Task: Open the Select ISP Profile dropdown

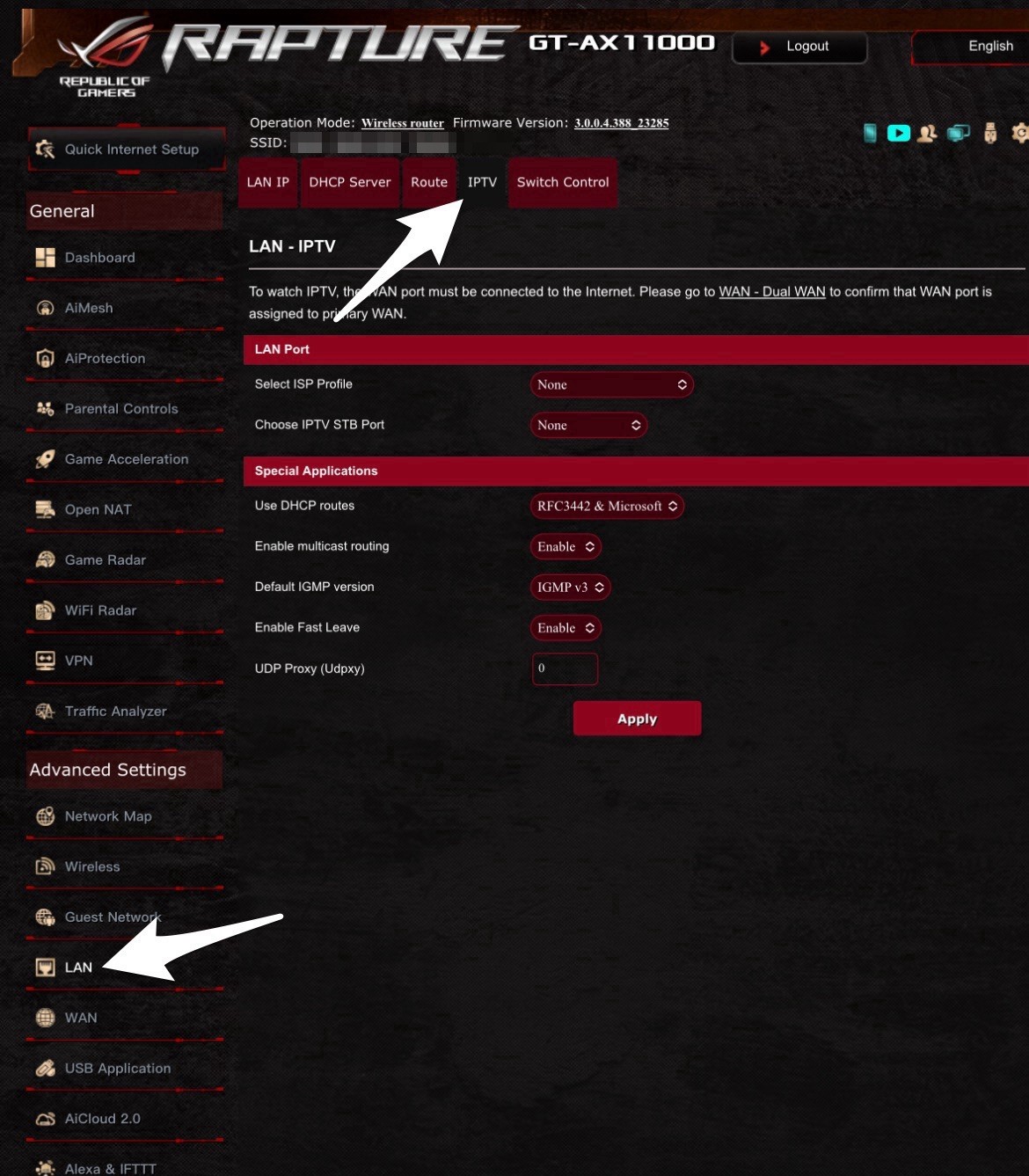Action: pos(611,384)
